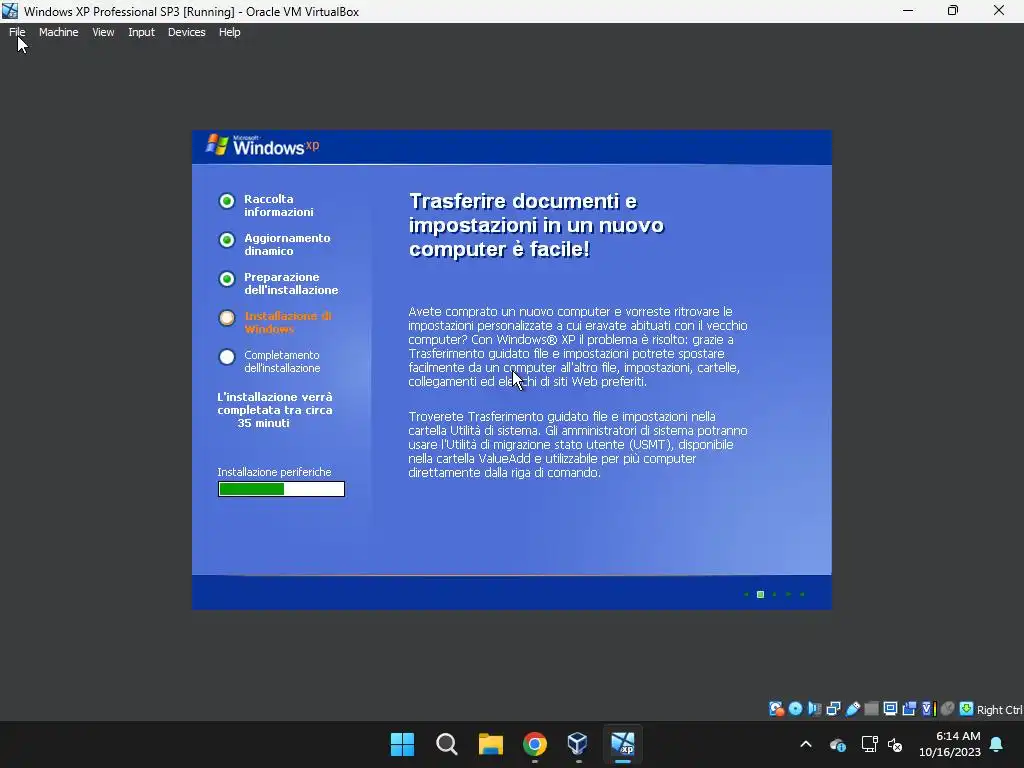Open the Windows Start button
This screenshot has width=1024, height=768.
tap(402, 744)
